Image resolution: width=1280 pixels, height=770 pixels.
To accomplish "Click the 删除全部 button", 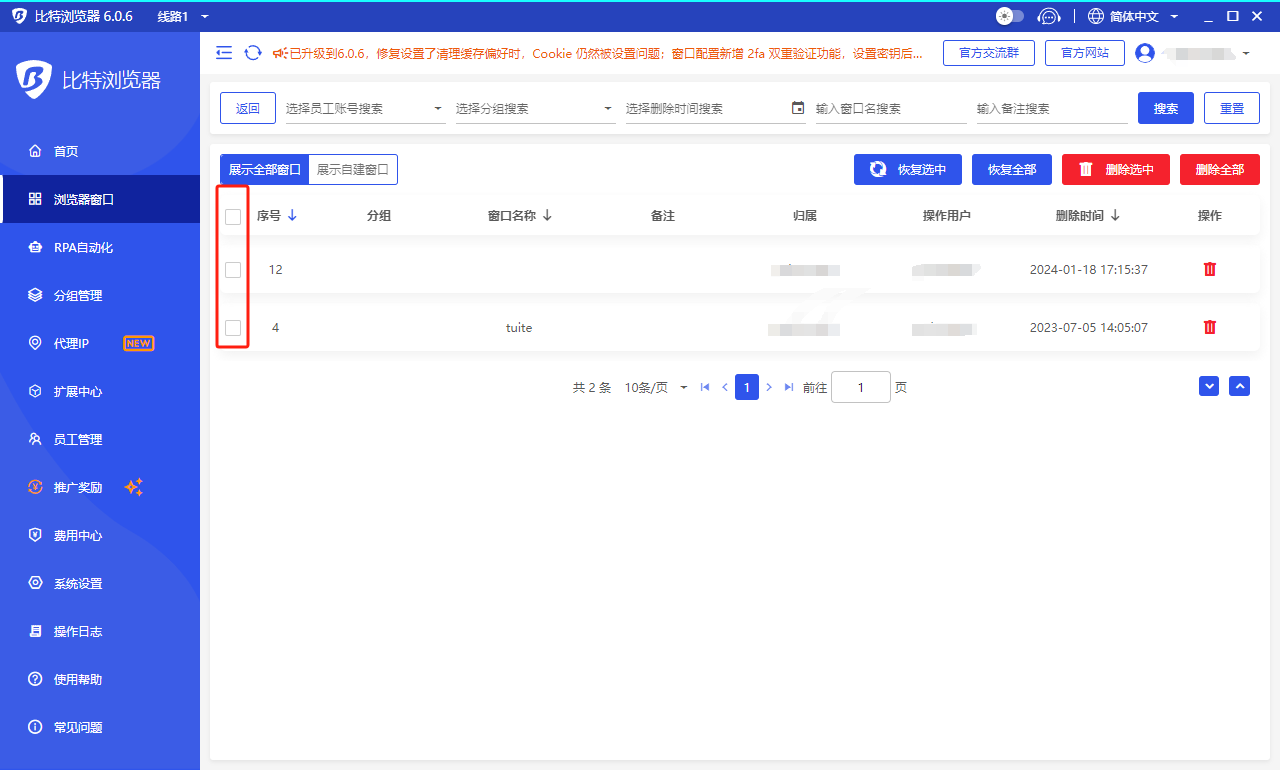I will [1220, 170].
